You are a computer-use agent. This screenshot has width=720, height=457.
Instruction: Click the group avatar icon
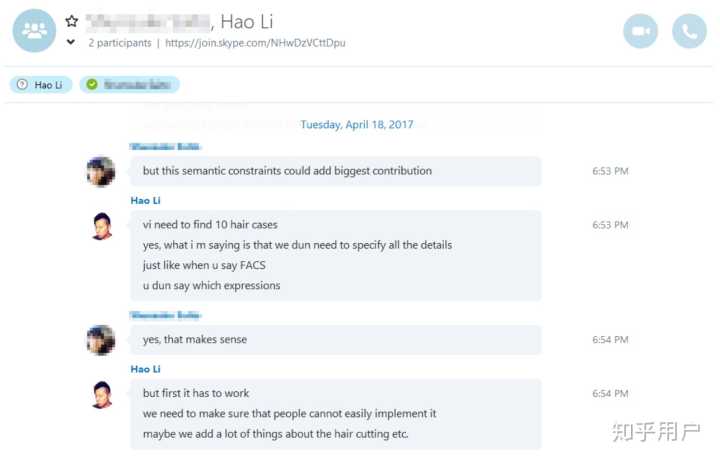(34, 30)
